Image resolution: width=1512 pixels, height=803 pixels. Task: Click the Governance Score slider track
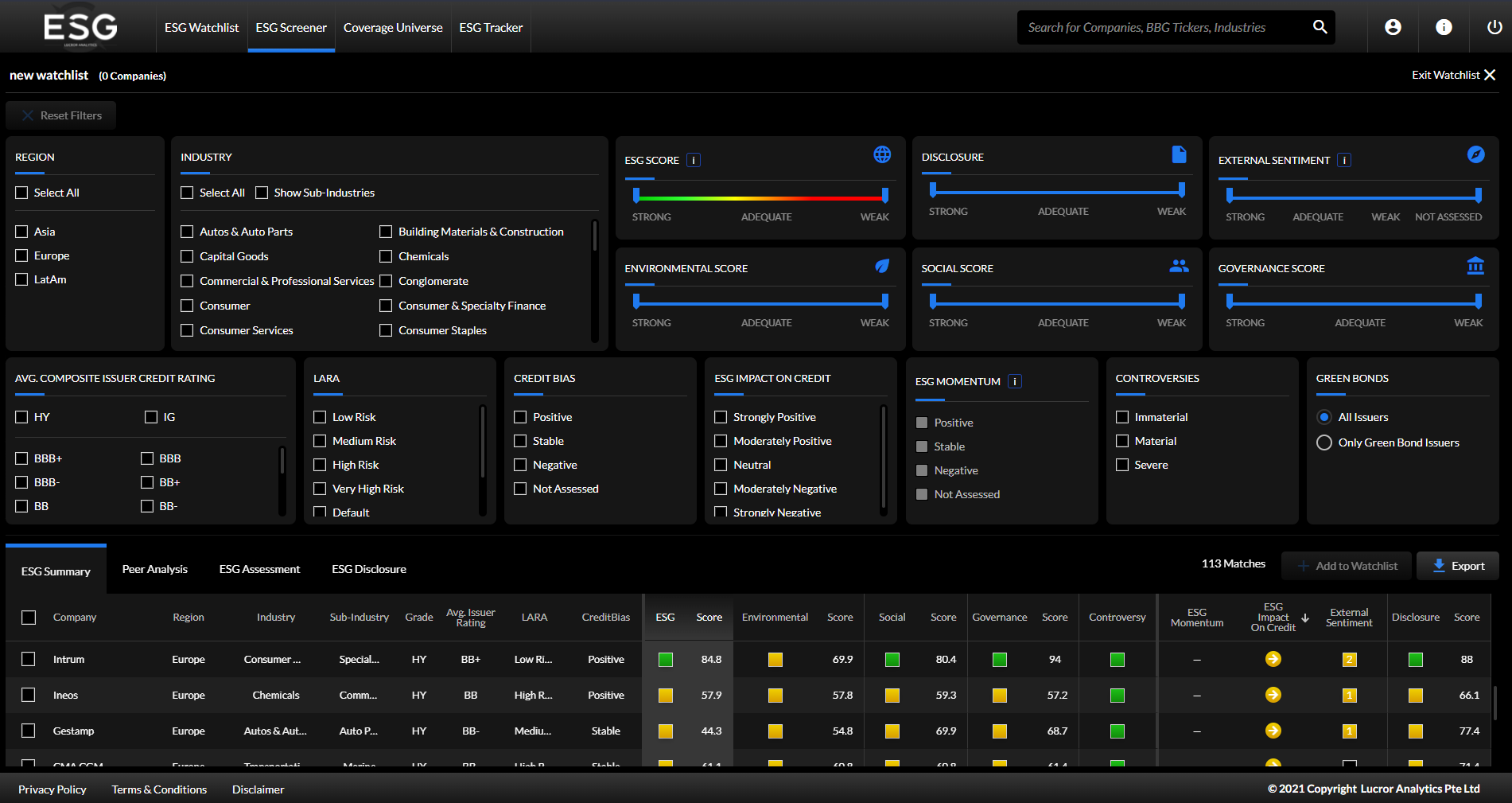(x=1354, y=303)
